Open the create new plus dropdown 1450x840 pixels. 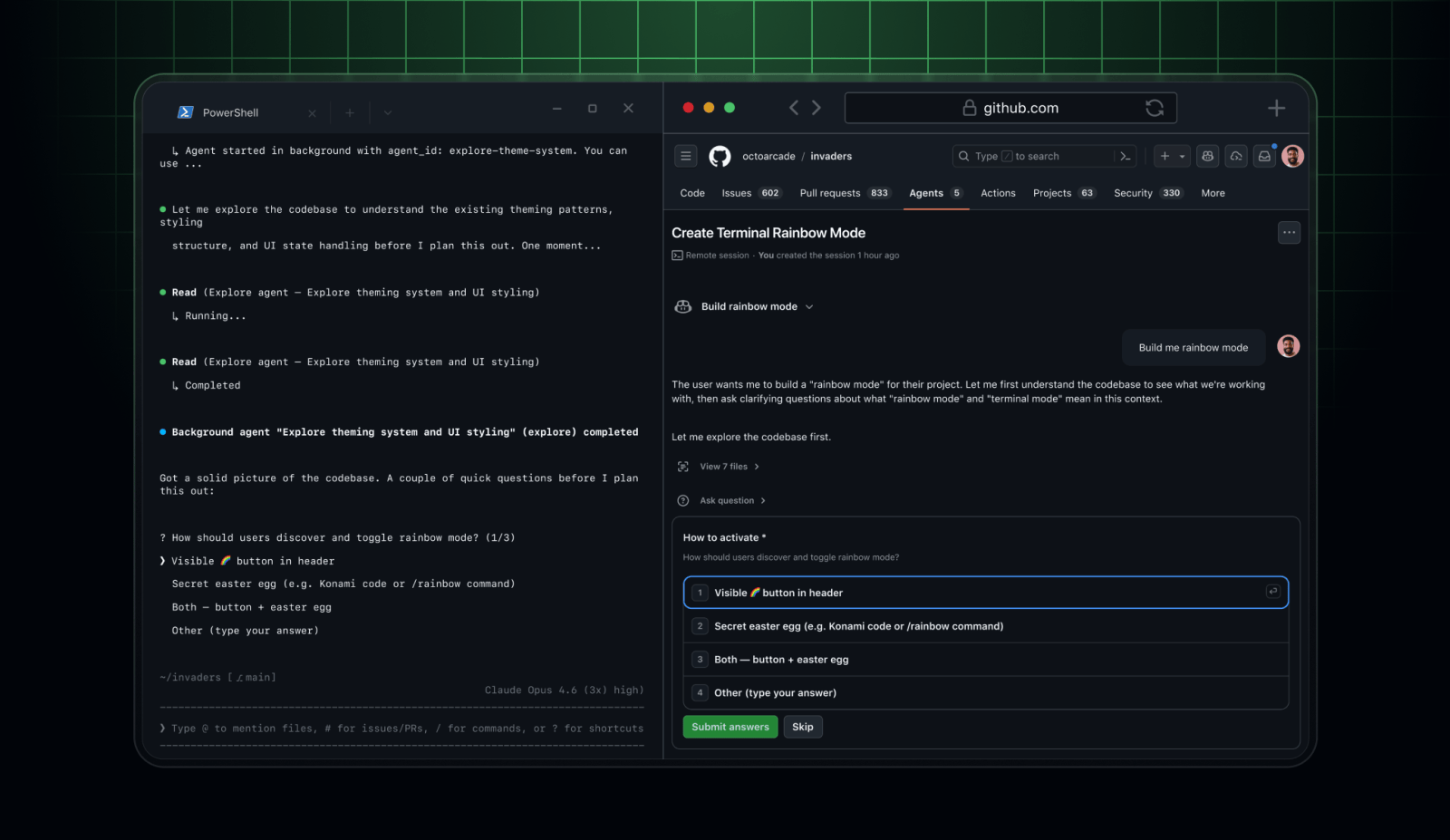[x=1172, y=156]
